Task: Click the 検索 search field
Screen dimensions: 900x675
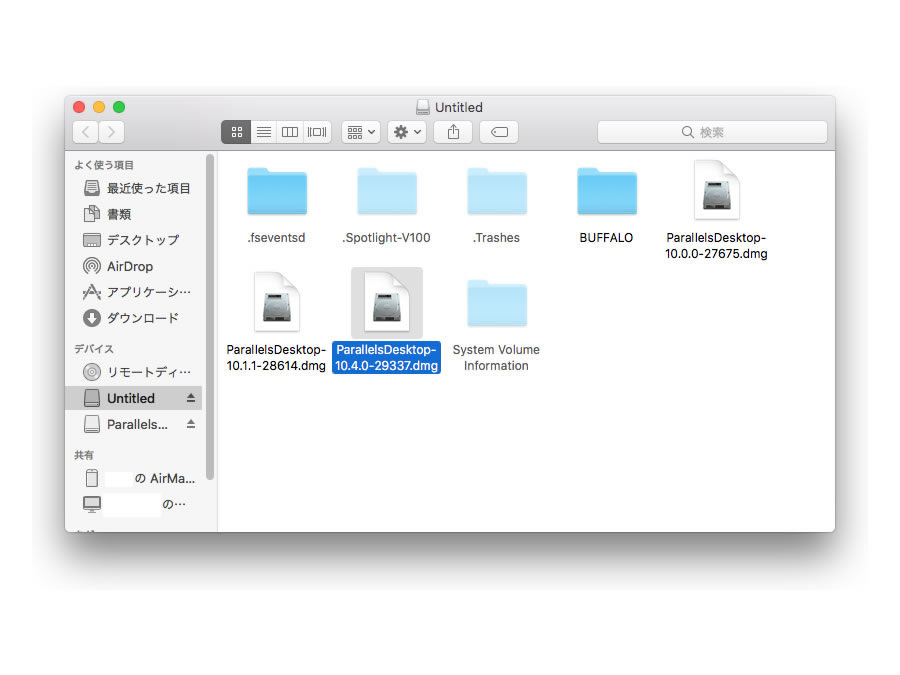Action: 712,132
